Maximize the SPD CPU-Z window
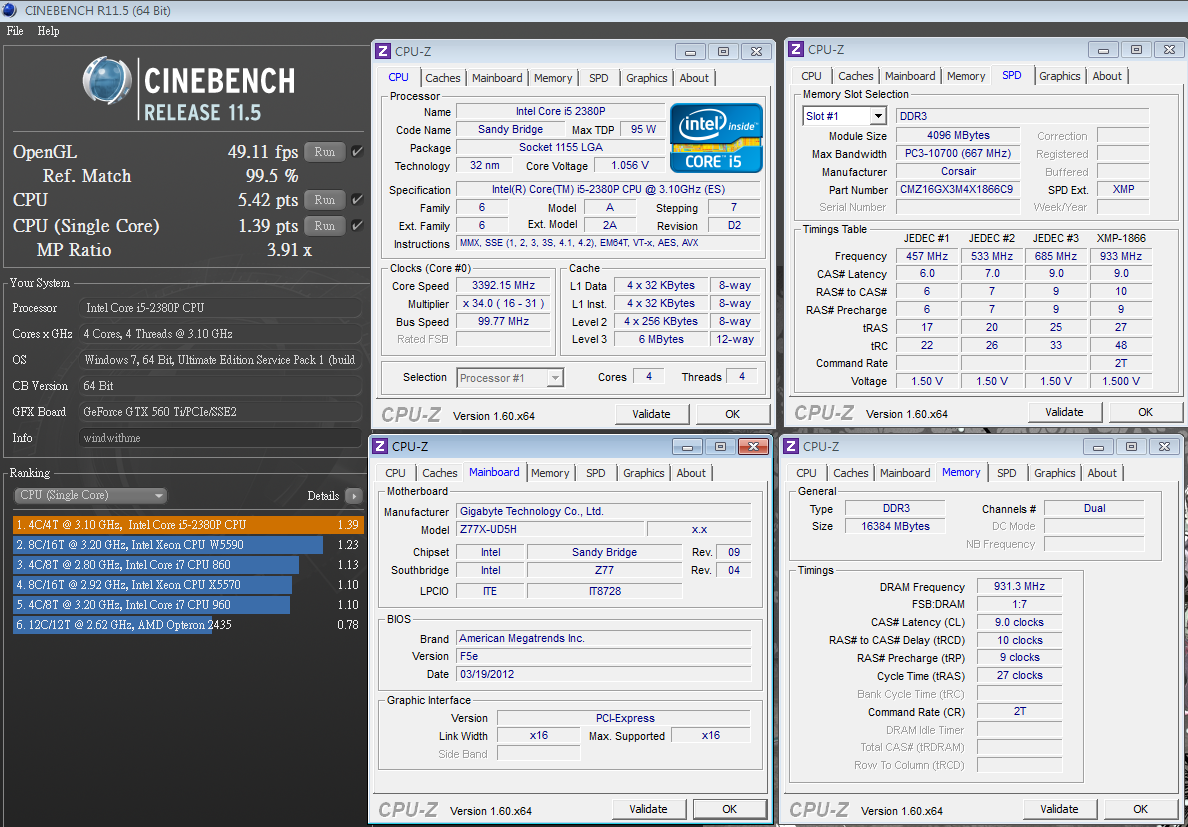Image resolution: width=1188 pixels, height=827 pixels. (1136, 49)
